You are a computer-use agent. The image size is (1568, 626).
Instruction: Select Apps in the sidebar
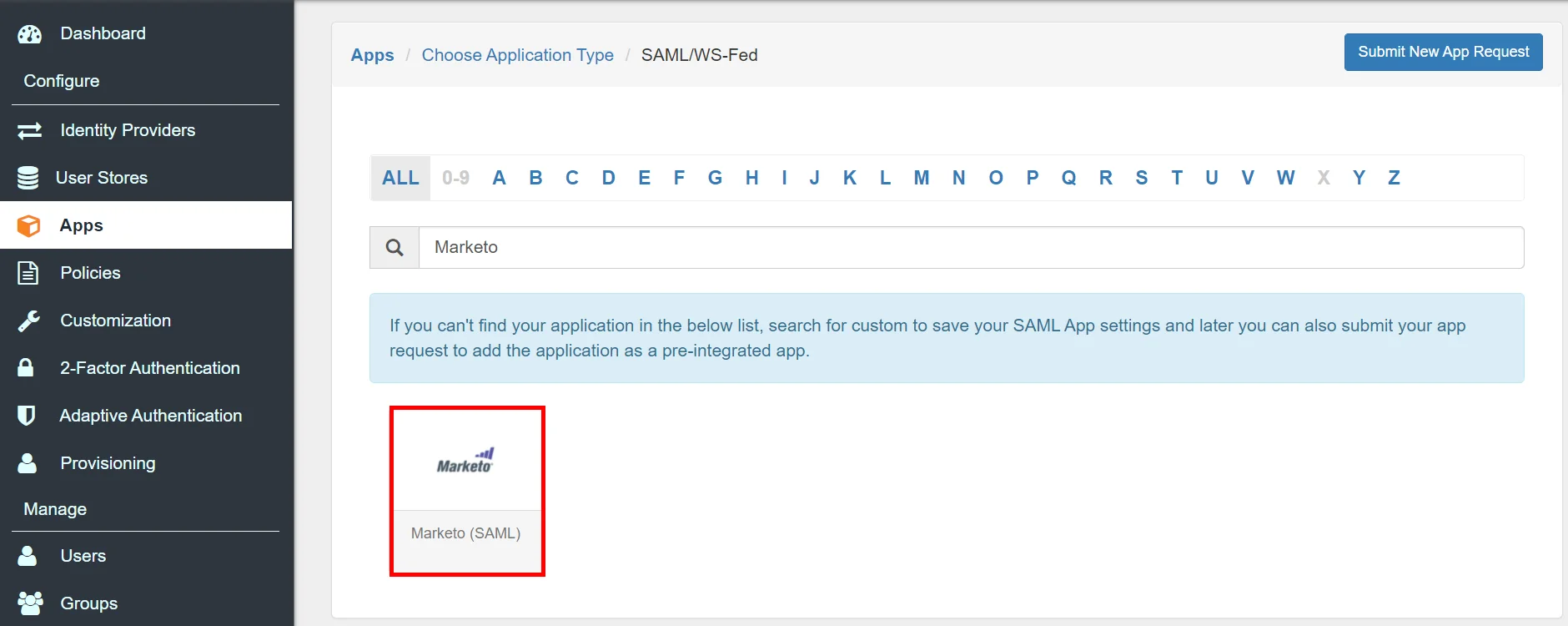pyautogui.click(x=146, y=225)
